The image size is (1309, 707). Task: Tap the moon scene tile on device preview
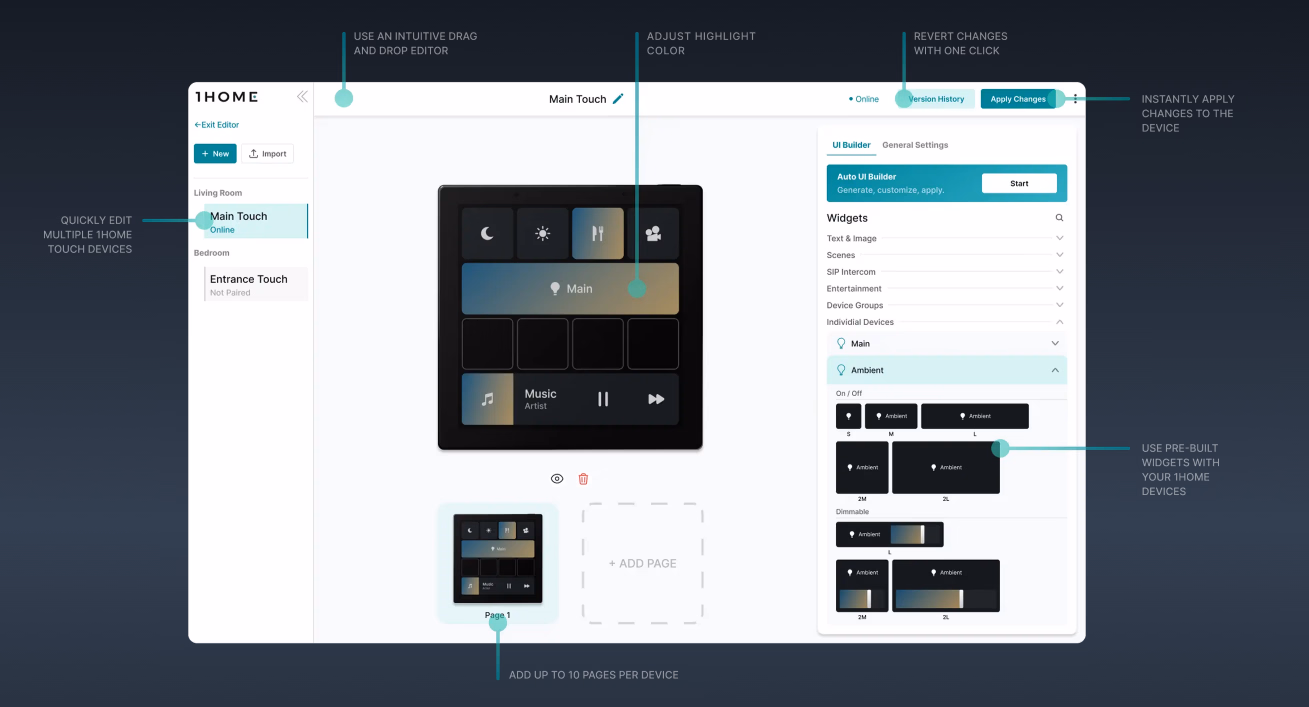[x=487, y=234]
